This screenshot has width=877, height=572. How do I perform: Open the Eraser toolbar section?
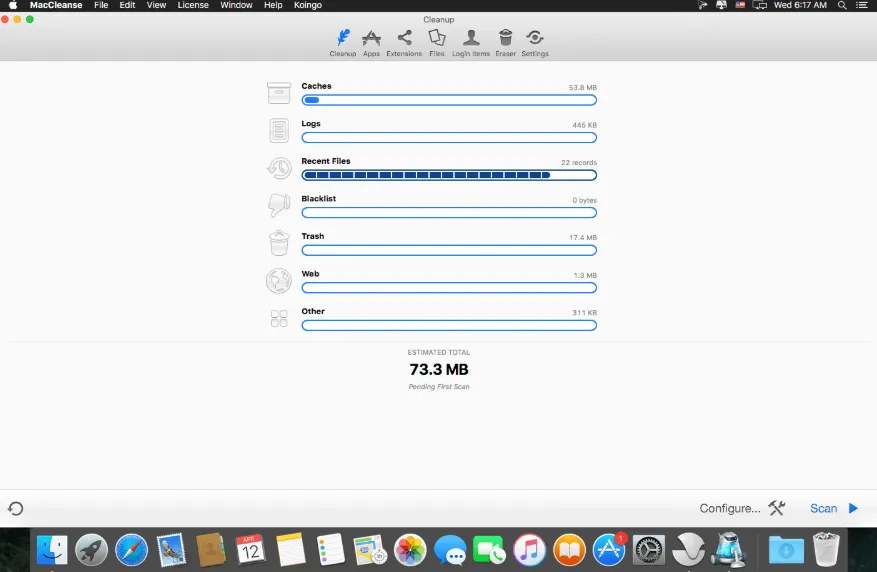coord(506,43)
